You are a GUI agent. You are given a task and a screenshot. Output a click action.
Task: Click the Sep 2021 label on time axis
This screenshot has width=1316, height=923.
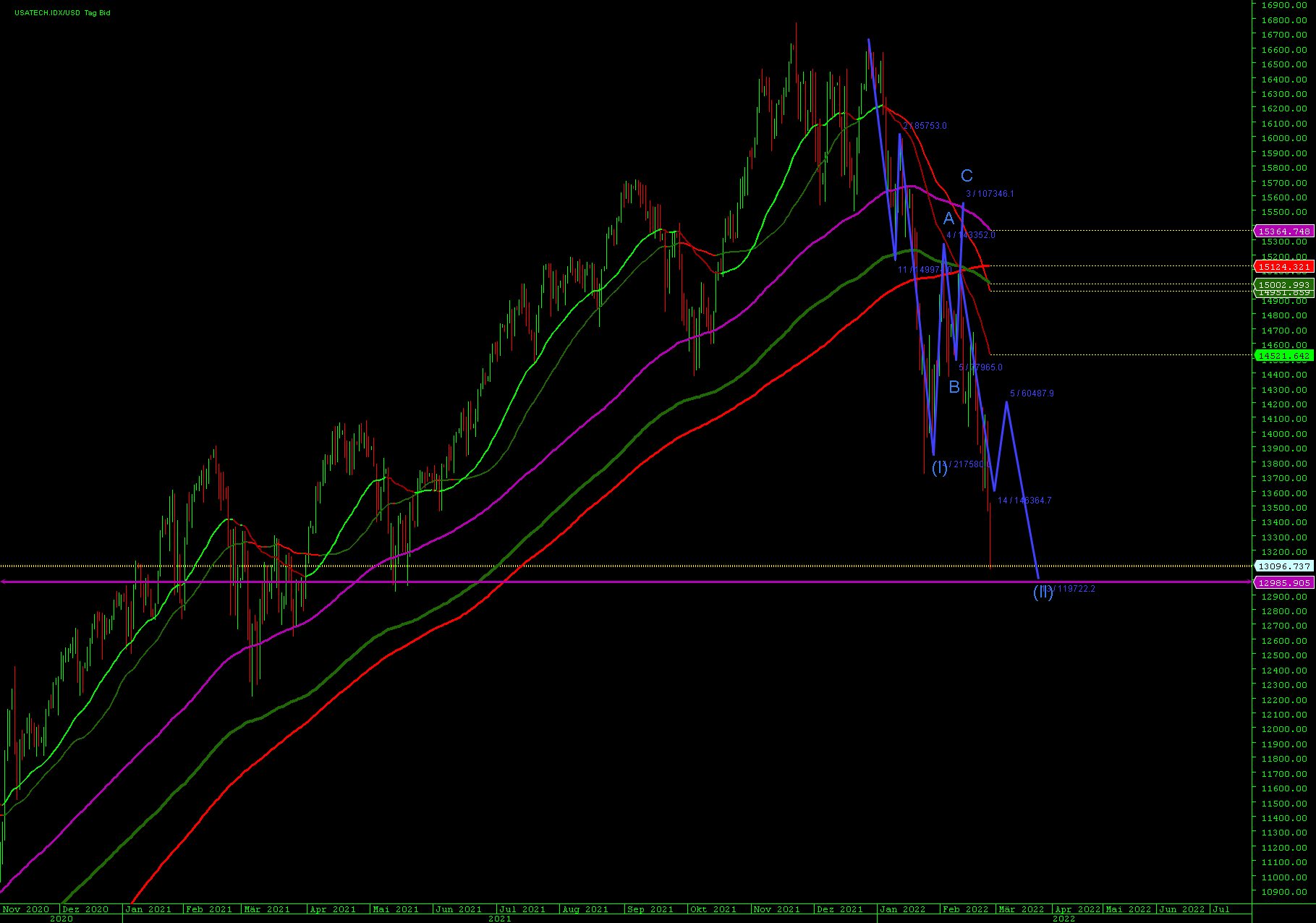tap(650, 909)
